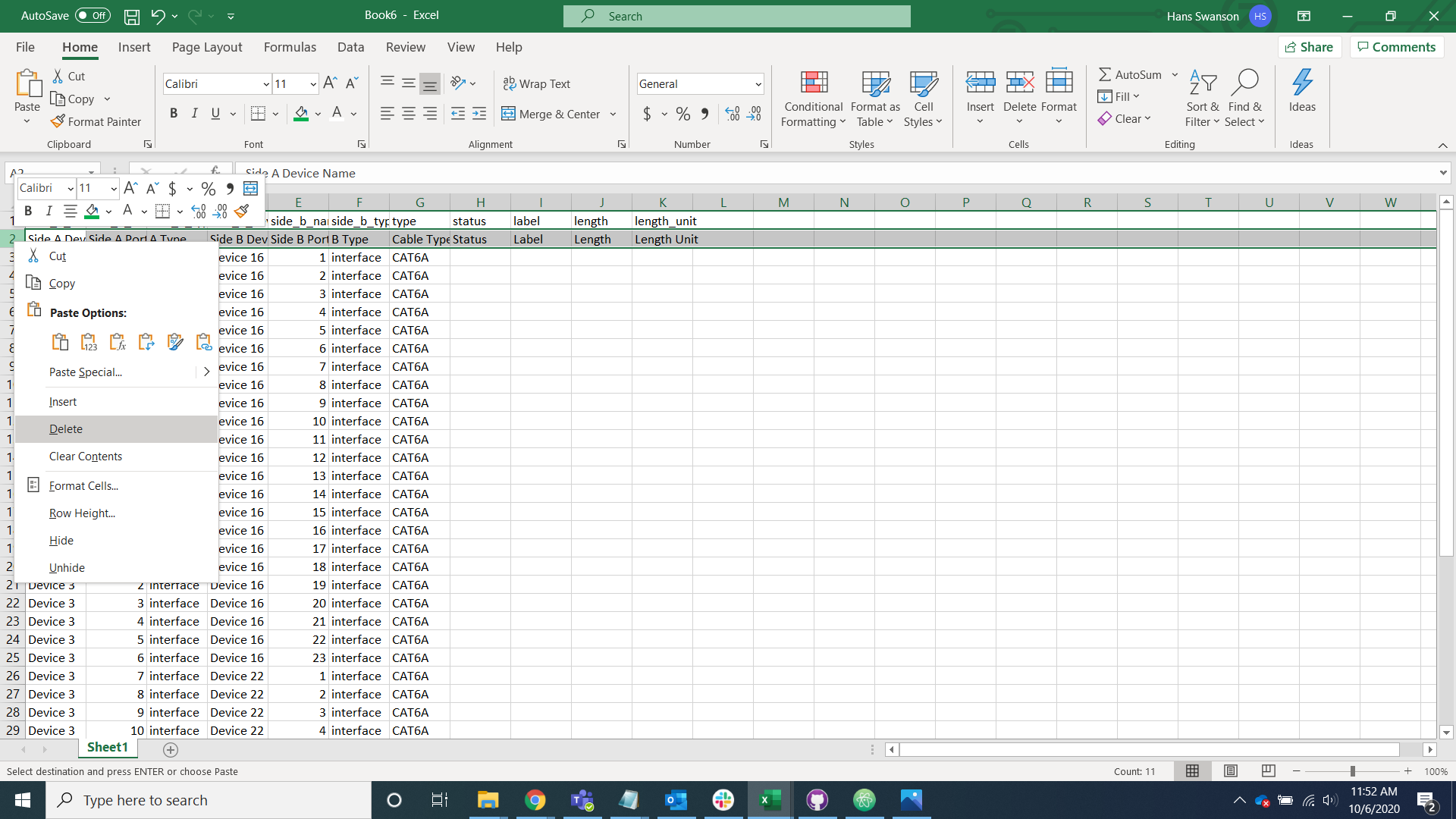Open the ribbon font name dropdown
This screenshot has width=1456, height=819.
[x=266, y=84]
